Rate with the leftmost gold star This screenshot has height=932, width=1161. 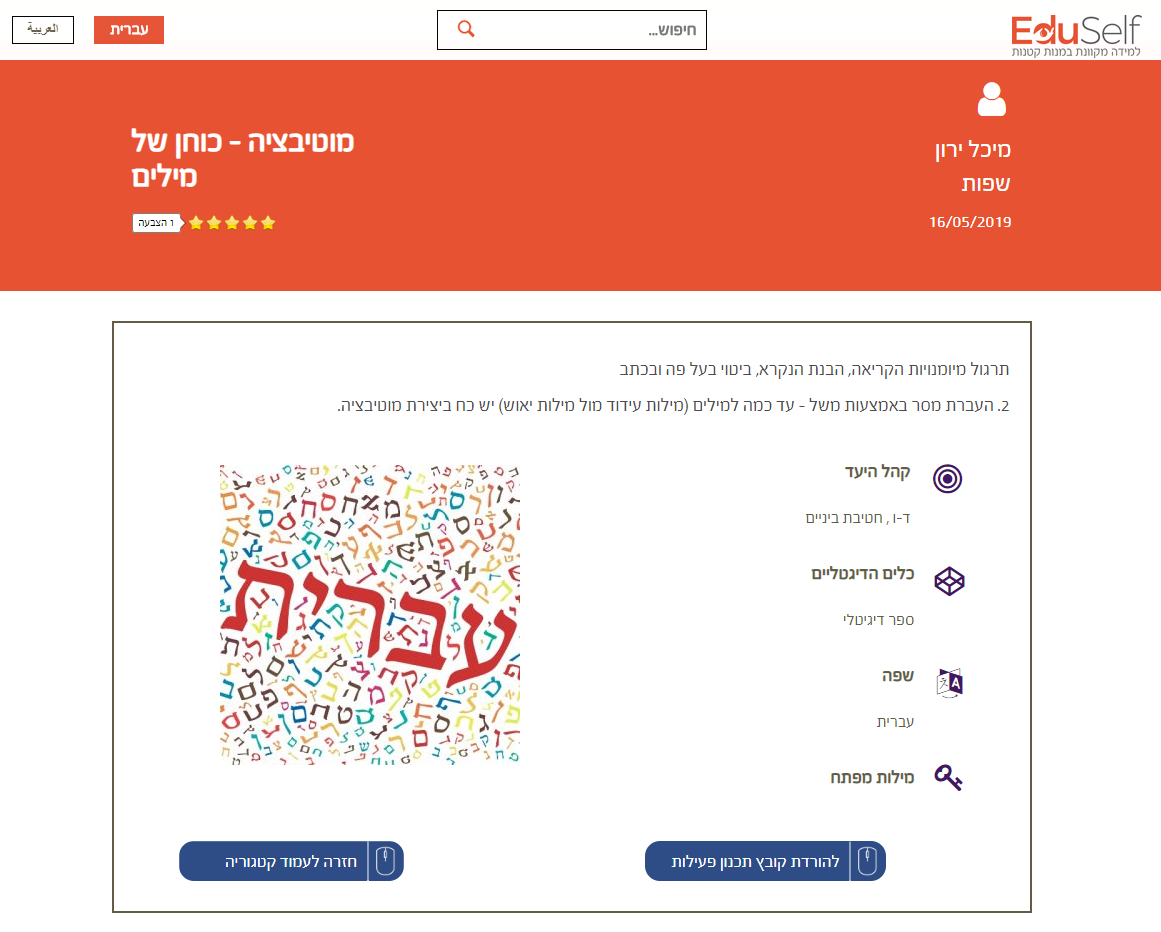[x=196, y=223]
